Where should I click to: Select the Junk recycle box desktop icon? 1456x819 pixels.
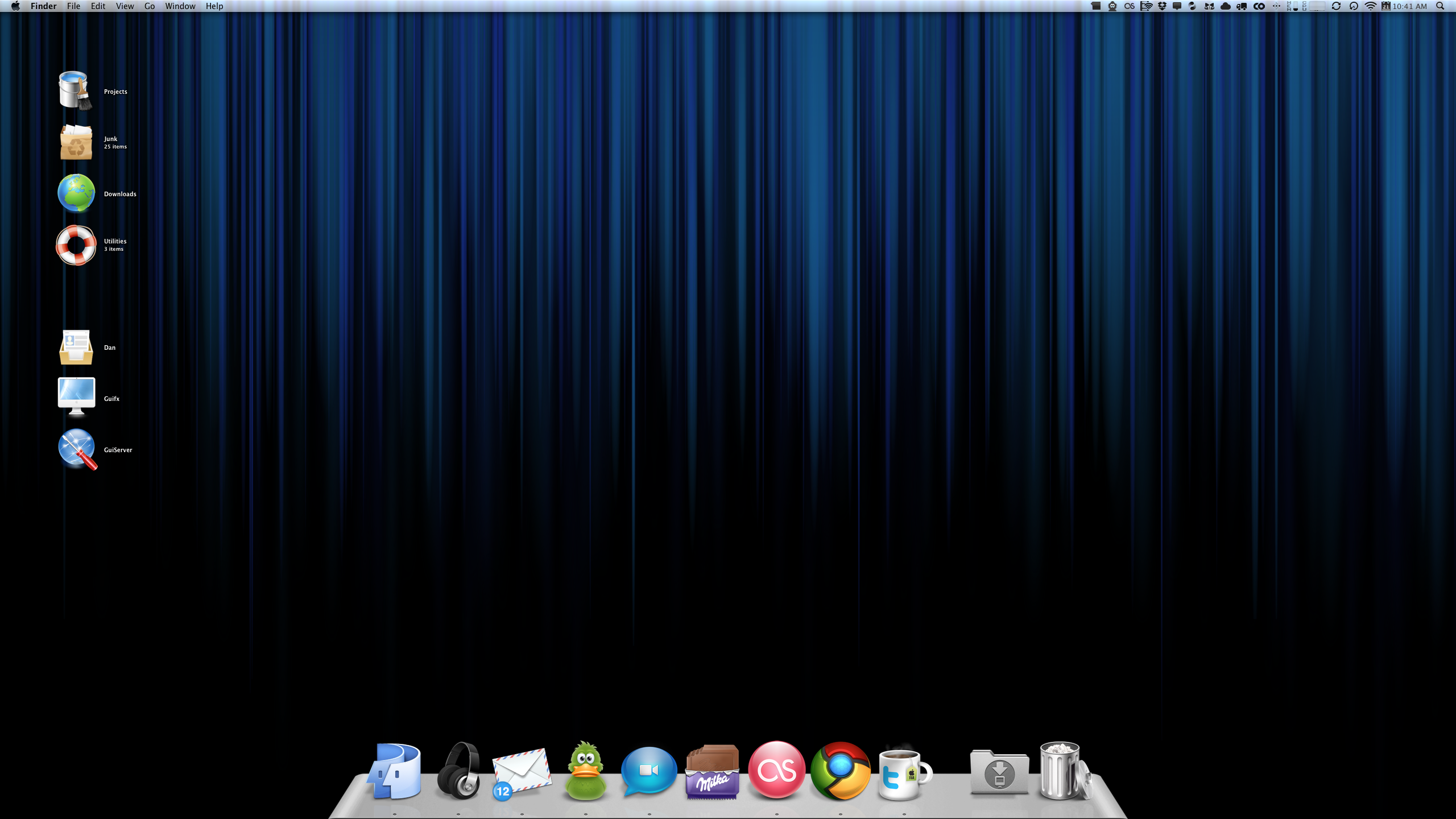tap(76, 142)
